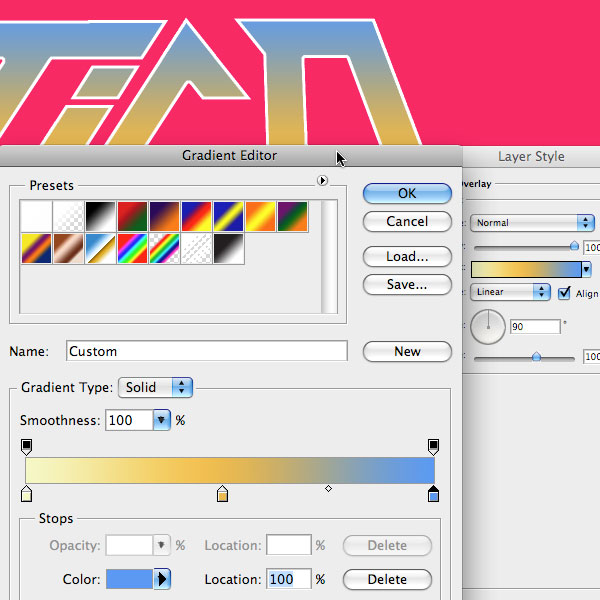Select the blue color stop
The height and width of the screenshot is (600, 600).
(x=433, y=494)
